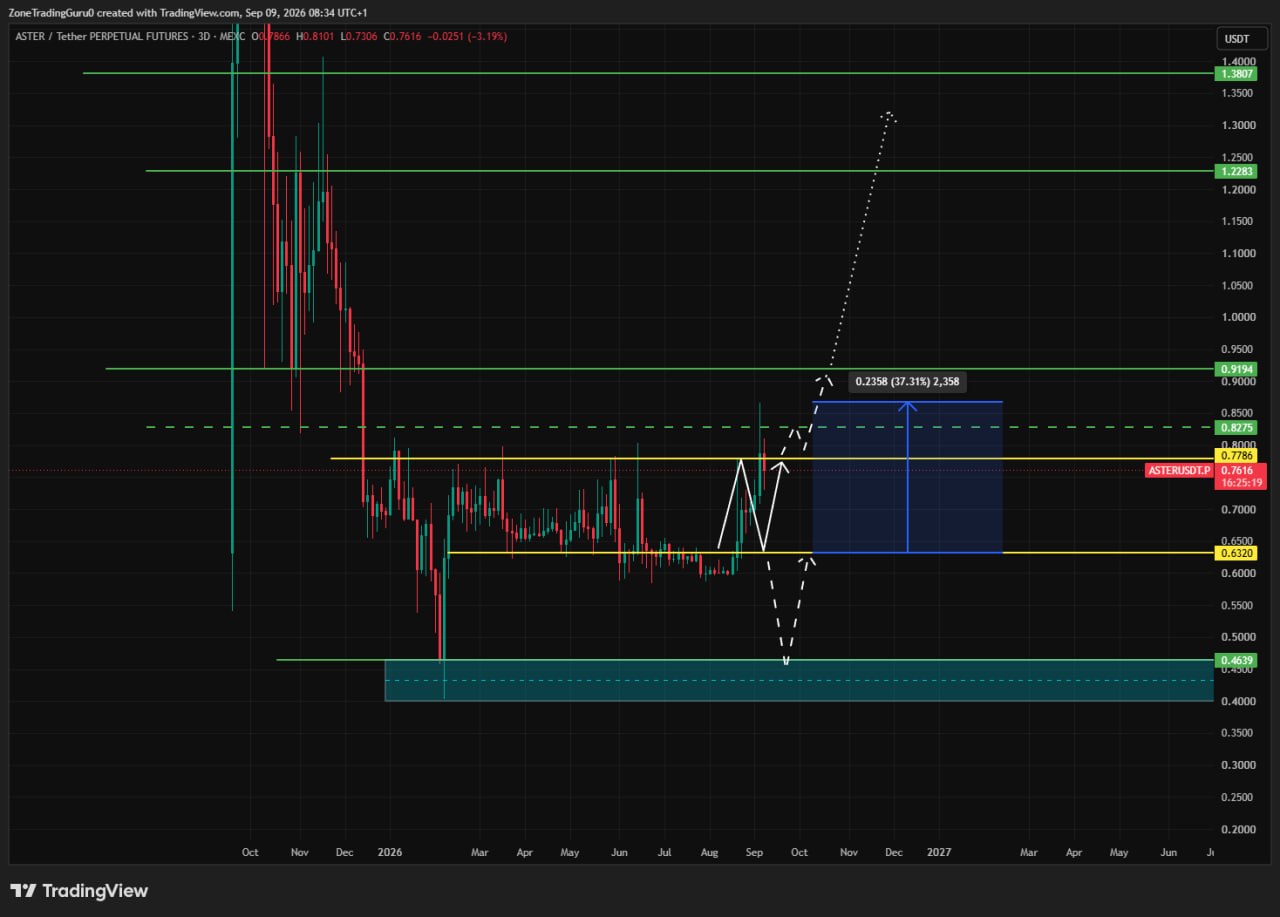
Task: Click the 1.2283 green price label
Action: click(x=1234, y=171)
